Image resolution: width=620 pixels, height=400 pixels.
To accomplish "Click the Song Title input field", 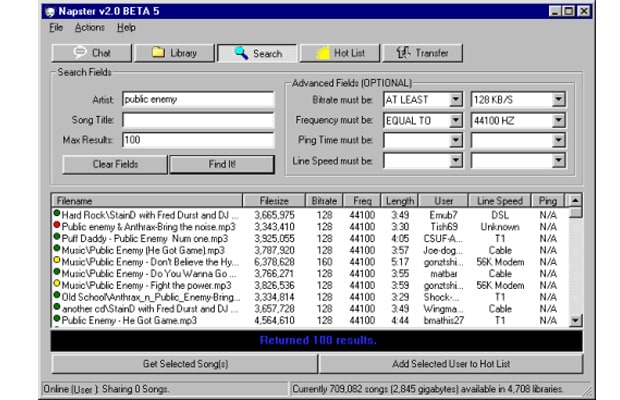I will [x=198, y=120].
